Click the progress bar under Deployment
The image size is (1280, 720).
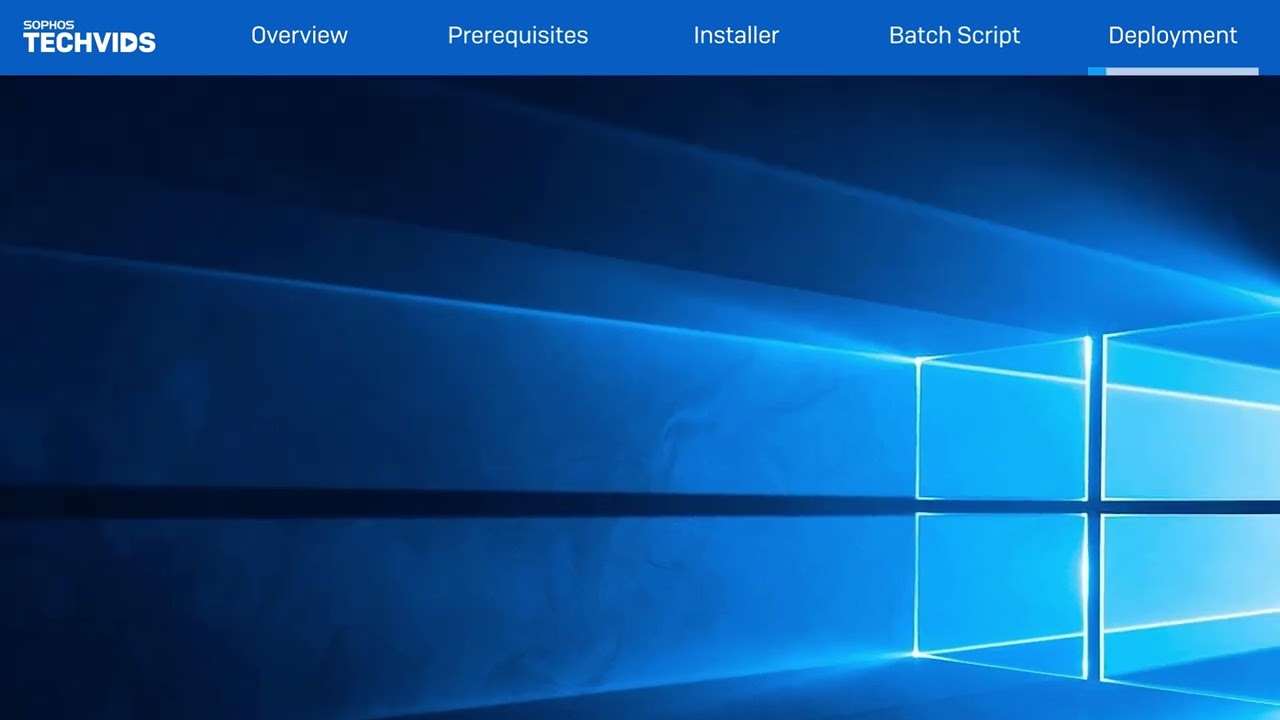pyautogui.click(x=1173, y=71)
